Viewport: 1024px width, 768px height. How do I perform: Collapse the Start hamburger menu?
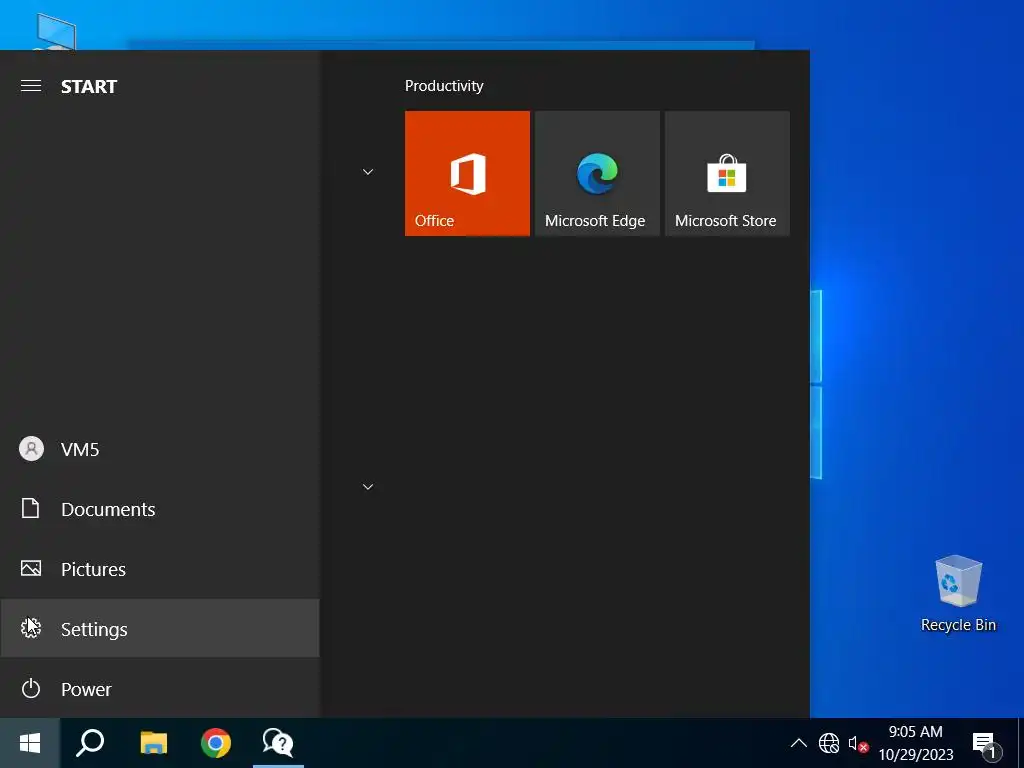[x=31, y=86]
